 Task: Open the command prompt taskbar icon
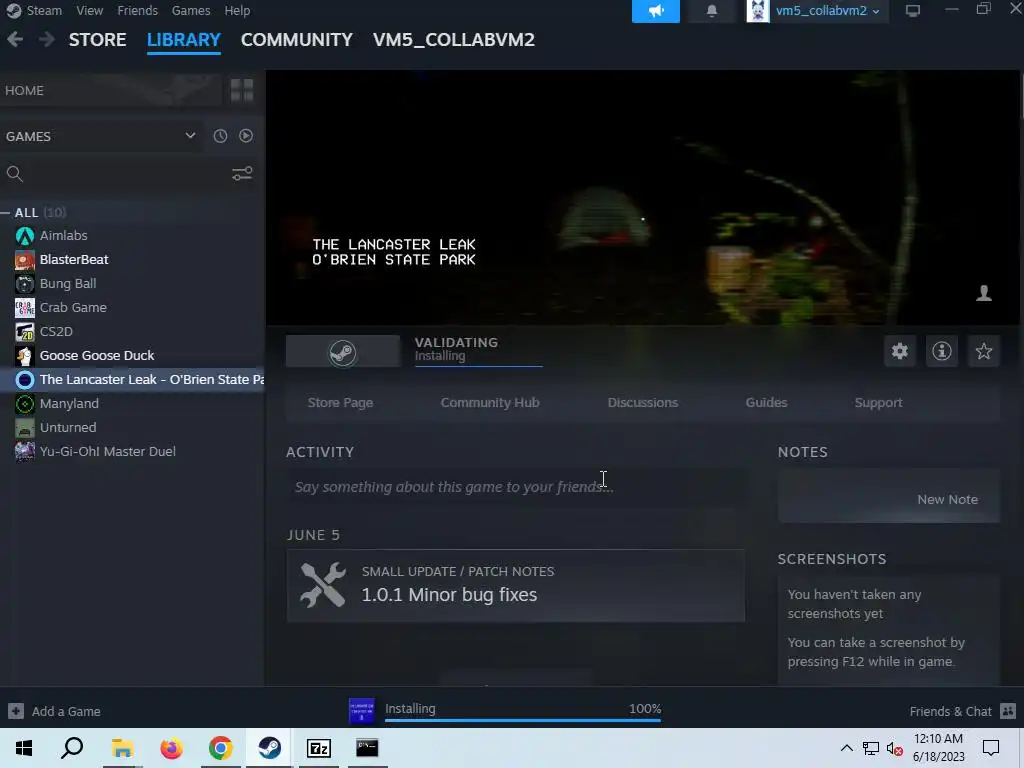tap(368, 748)
